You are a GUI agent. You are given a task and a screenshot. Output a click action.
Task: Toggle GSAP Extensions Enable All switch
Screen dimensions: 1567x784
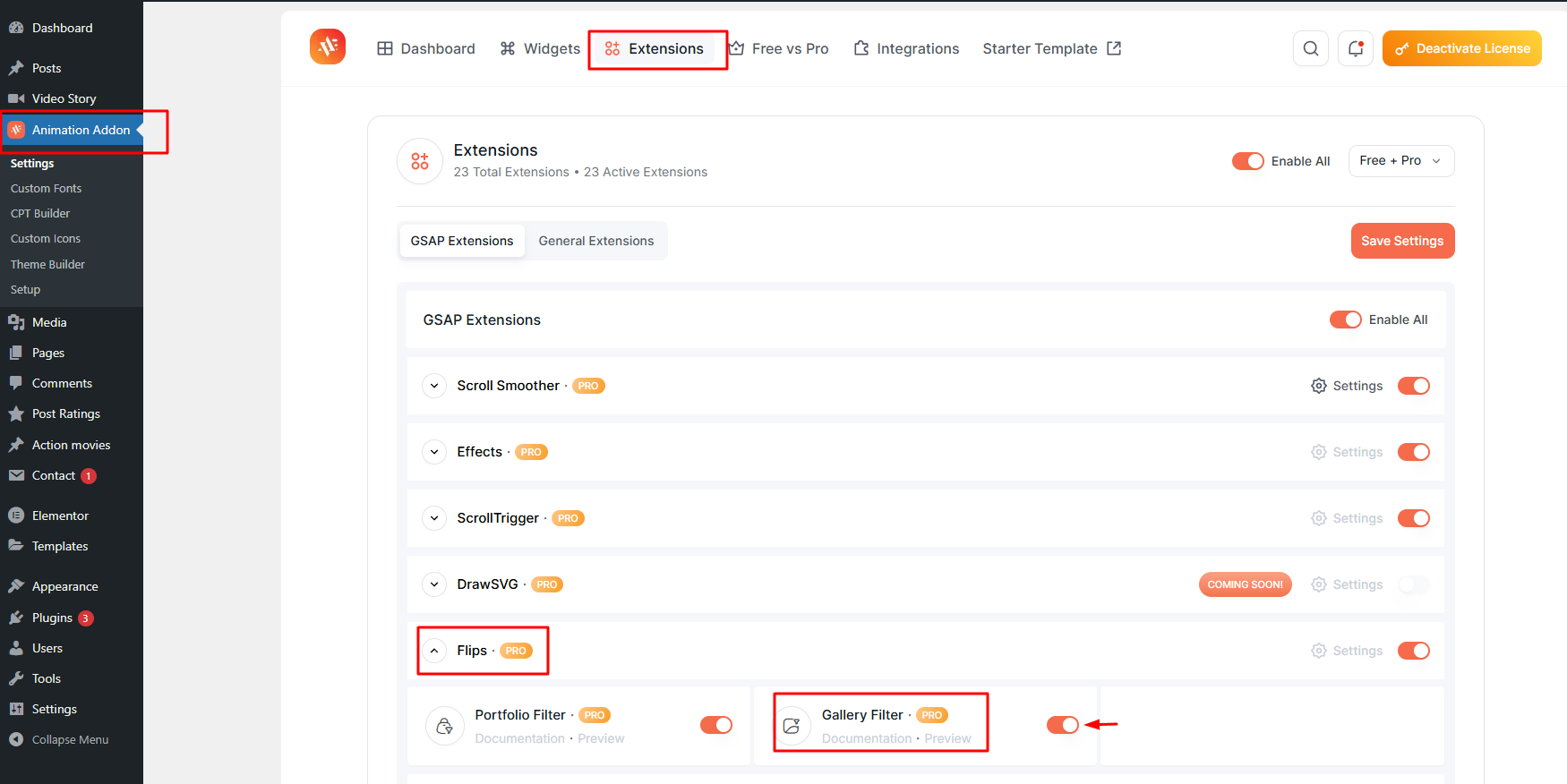[1346, 320]
